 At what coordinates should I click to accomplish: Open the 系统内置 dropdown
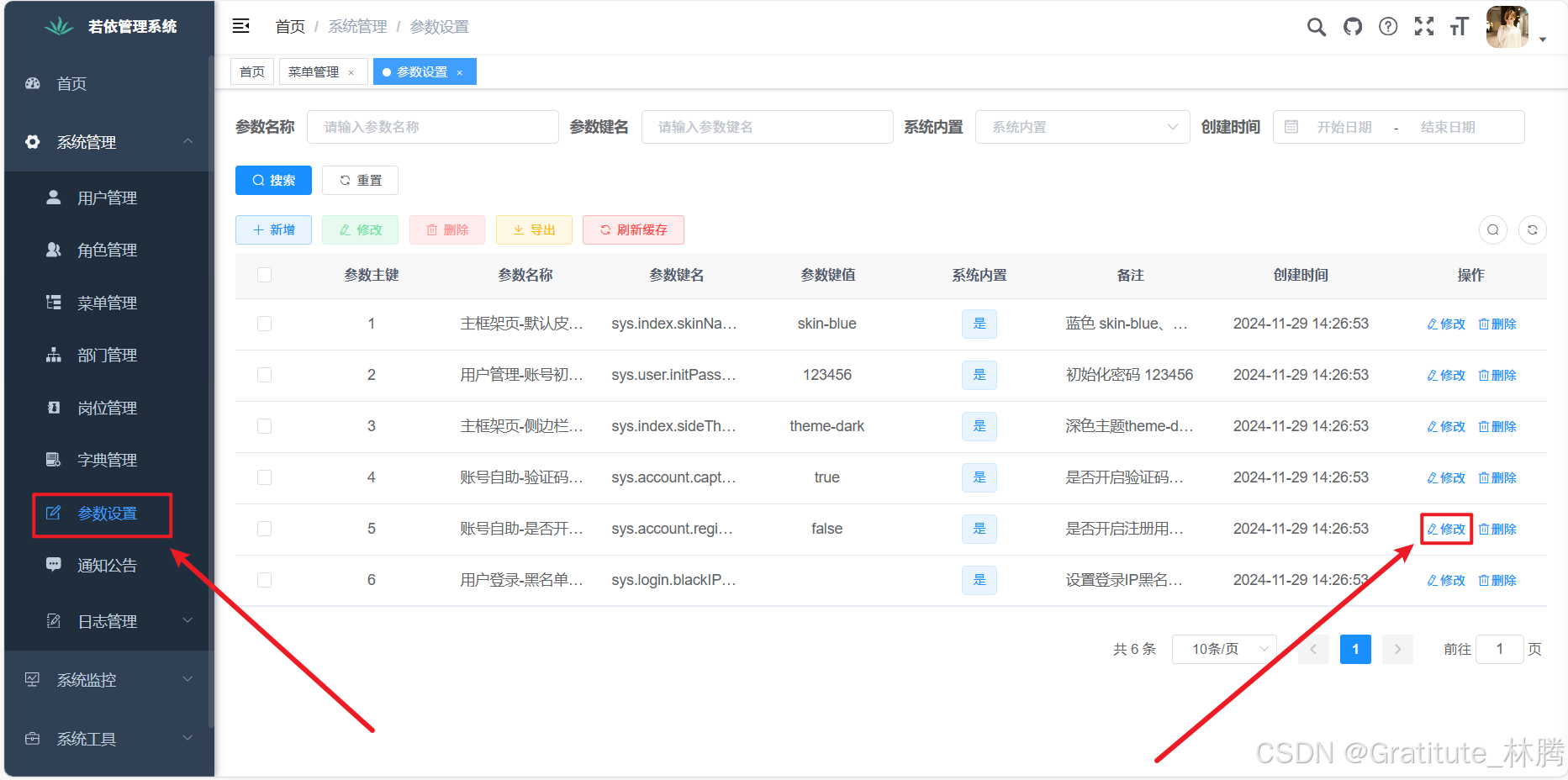click(x=1083, y=127)
